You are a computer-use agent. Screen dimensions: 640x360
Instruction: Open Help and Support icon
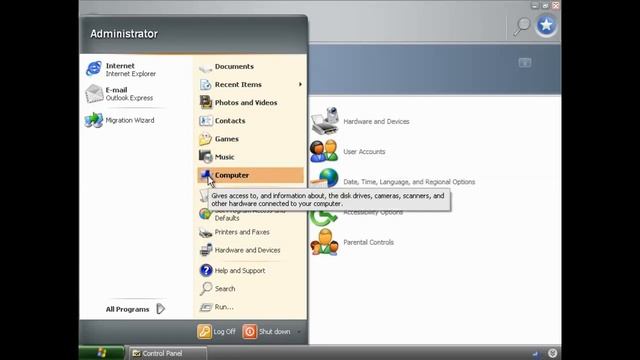tap(206, 270)
